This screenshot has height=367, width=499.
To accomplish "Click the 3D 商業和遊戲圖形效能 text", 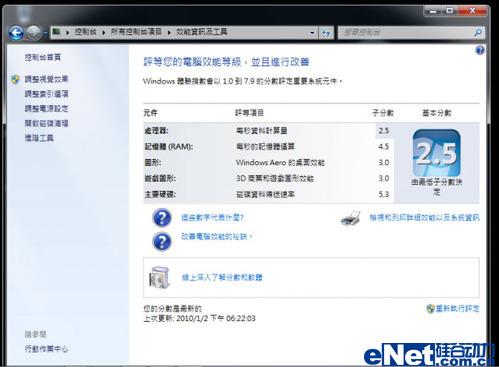I will coord(275,179).
